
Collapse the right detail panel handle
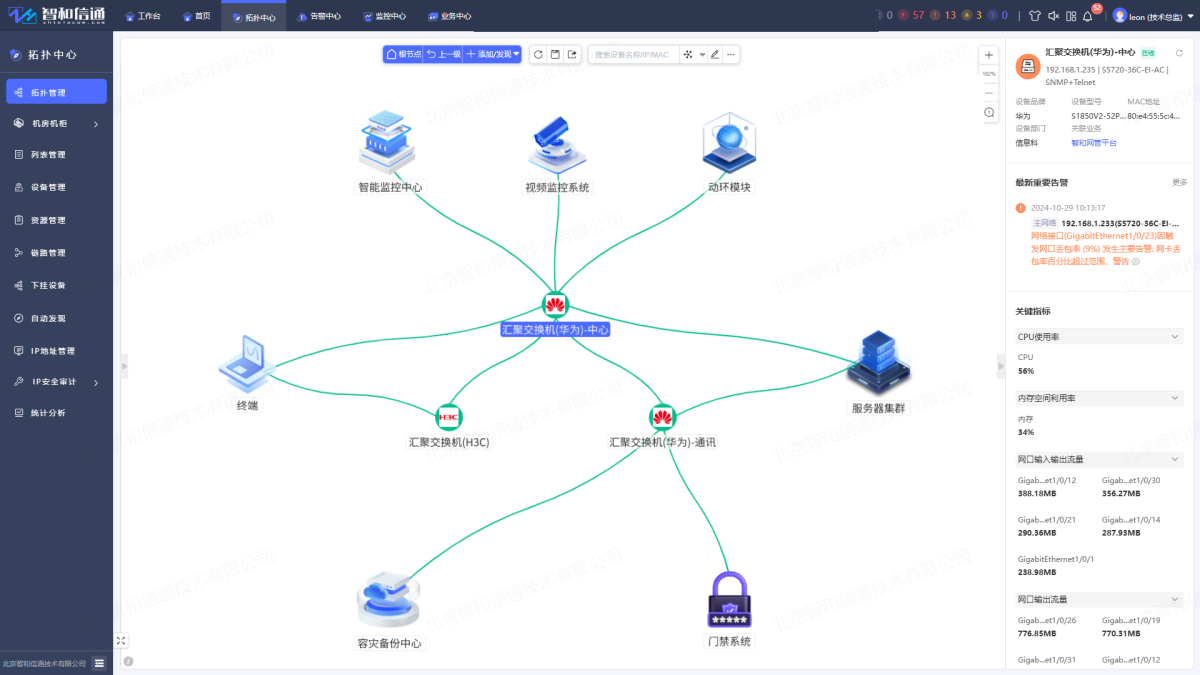point(1001,366)
